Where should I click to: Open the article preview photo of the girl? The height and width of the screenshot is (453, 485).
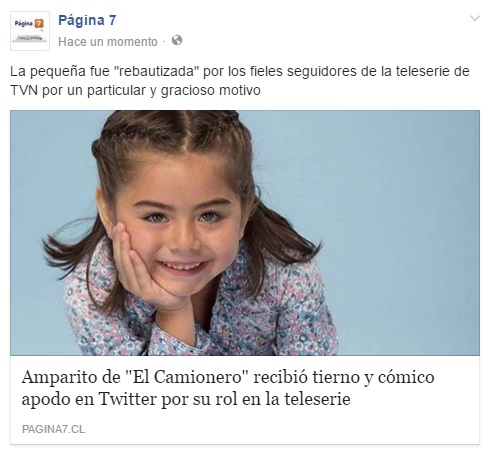pyautogui.click(x=245, y=233)
